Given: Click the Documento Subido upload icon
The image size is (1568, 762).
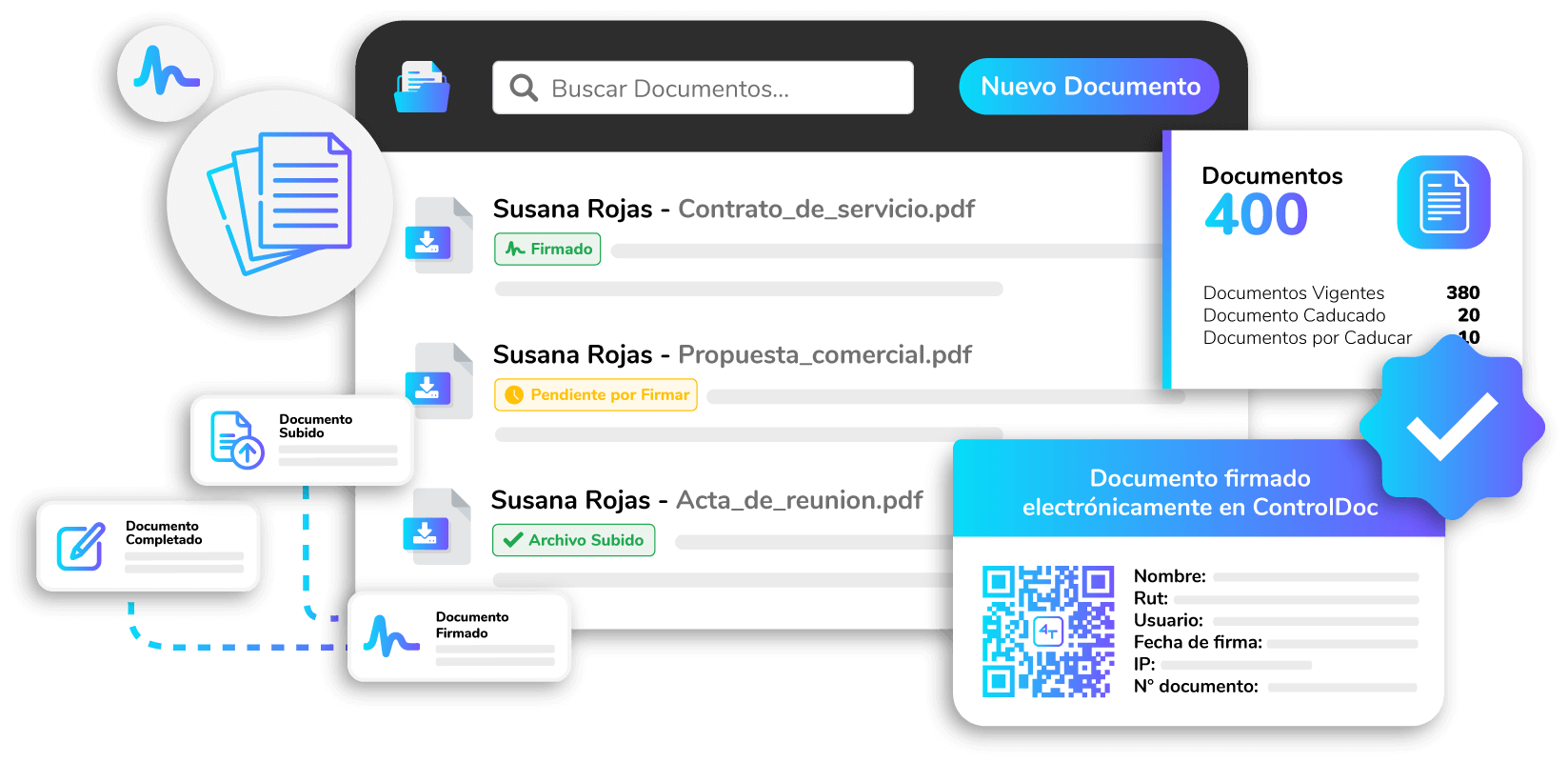Looking at the screenshot, I should pyautogui.click(x=237, y=439).
